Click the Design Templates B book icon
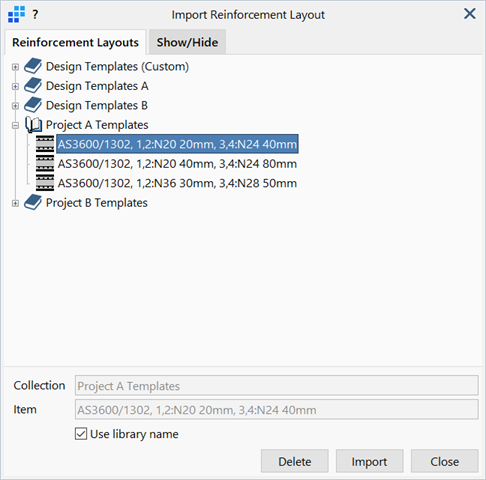The width and height of the screenshot is (486, 480). click(33, 105)
